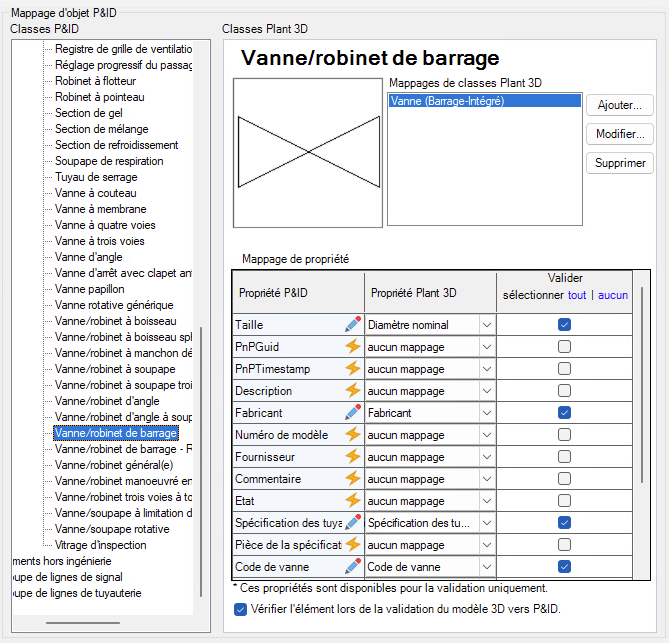Select Tuyau de serrage in the tree
The width and height of the screenshot is (669, 643).
pos(96,177)
